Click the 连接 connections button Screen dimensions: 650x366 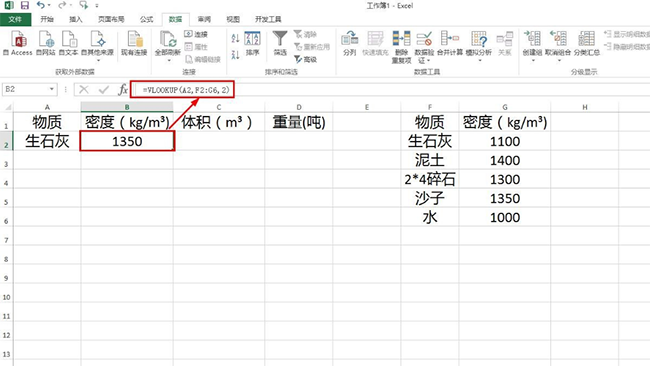pos(196,34)
